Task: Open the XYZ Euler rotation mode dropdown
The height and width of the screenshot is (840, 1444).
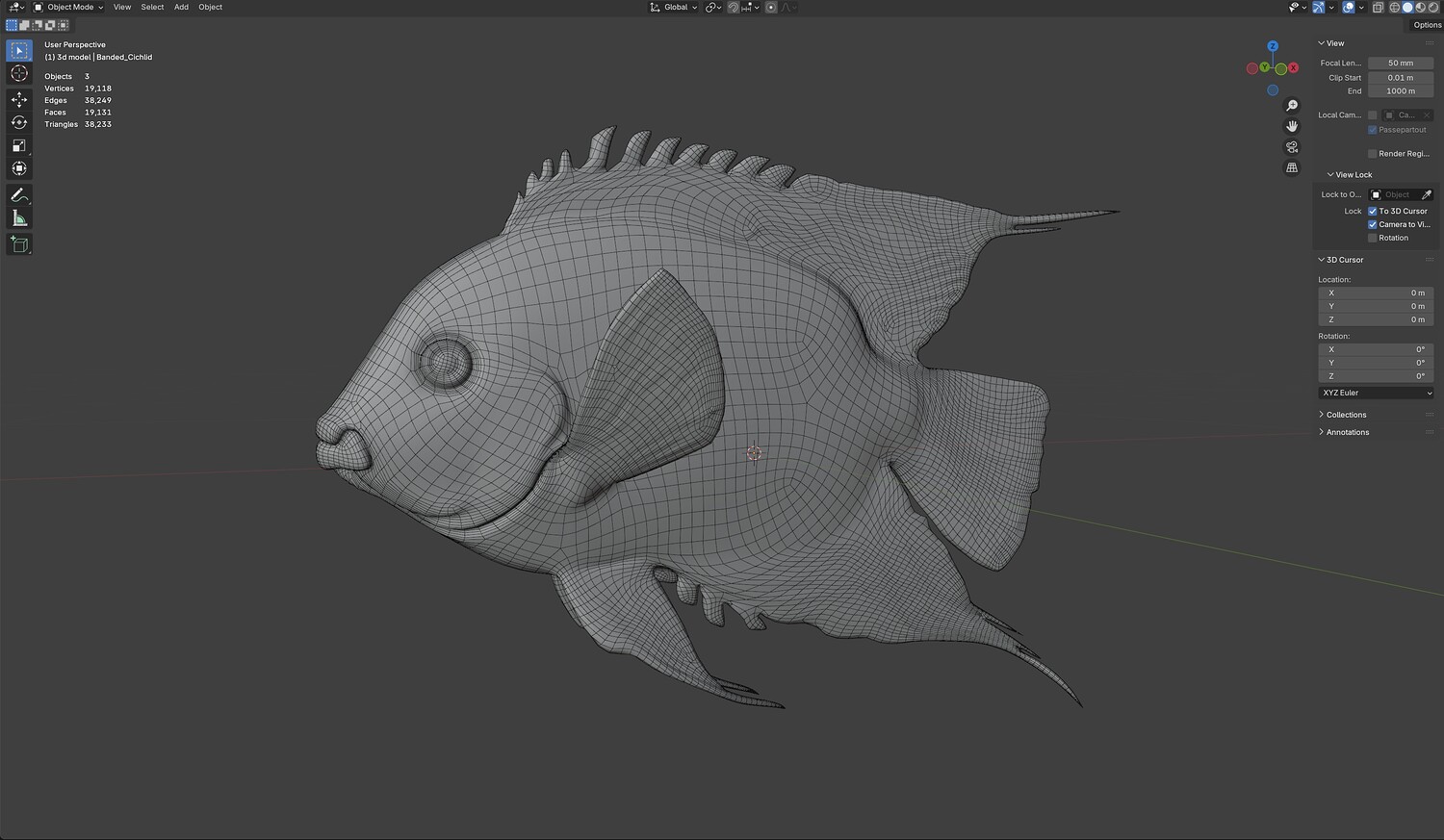Action: (1376, 393)
